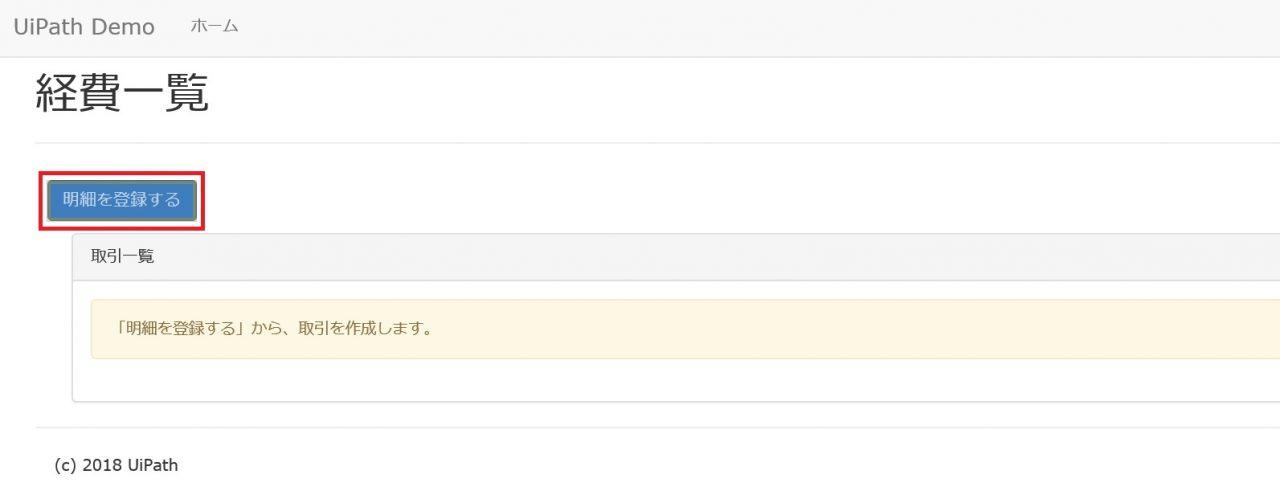
Task: Open the ホーム navigation item
Action: (214, 27)
